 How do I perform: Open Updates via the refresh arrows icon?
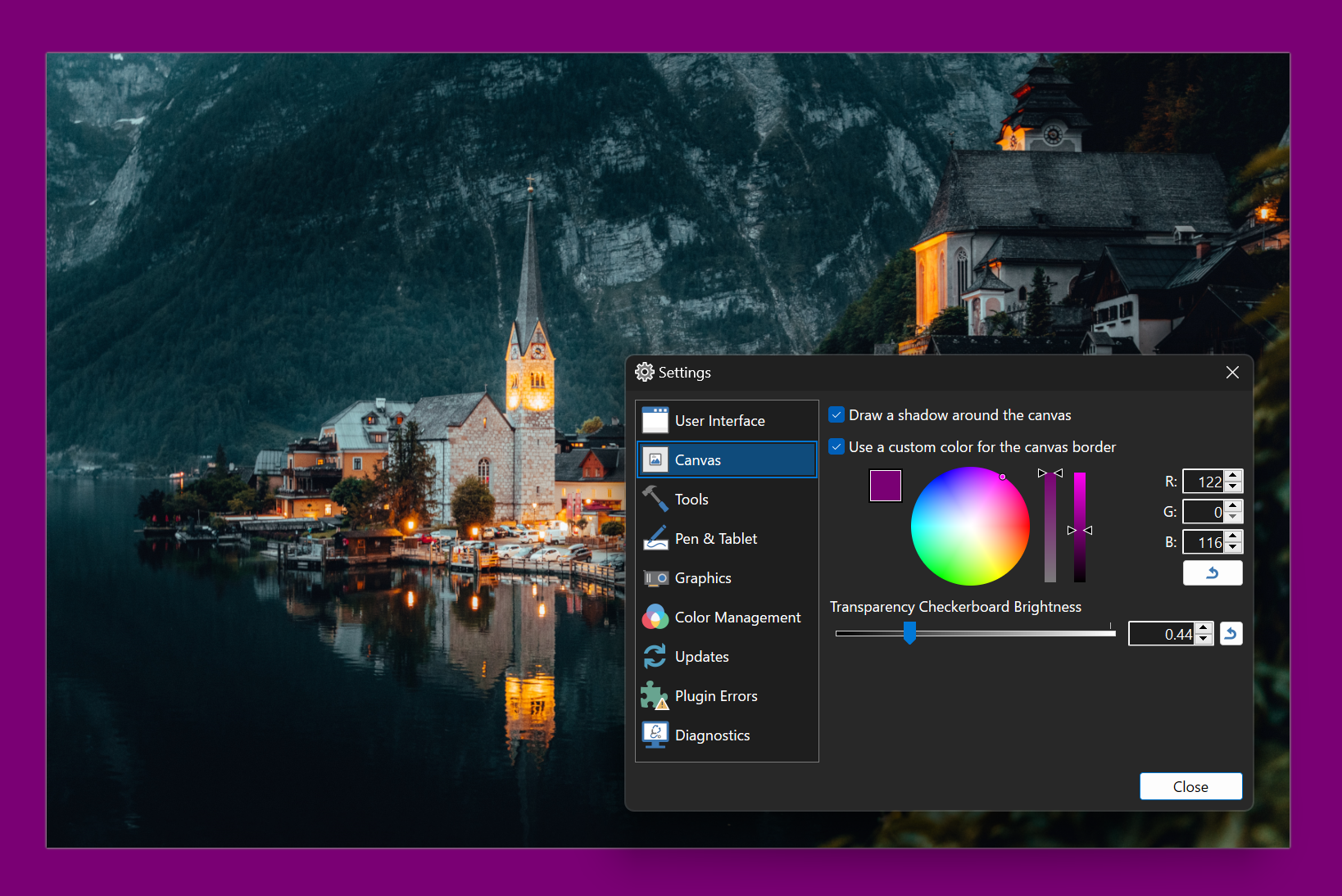[x=655, y=656]
